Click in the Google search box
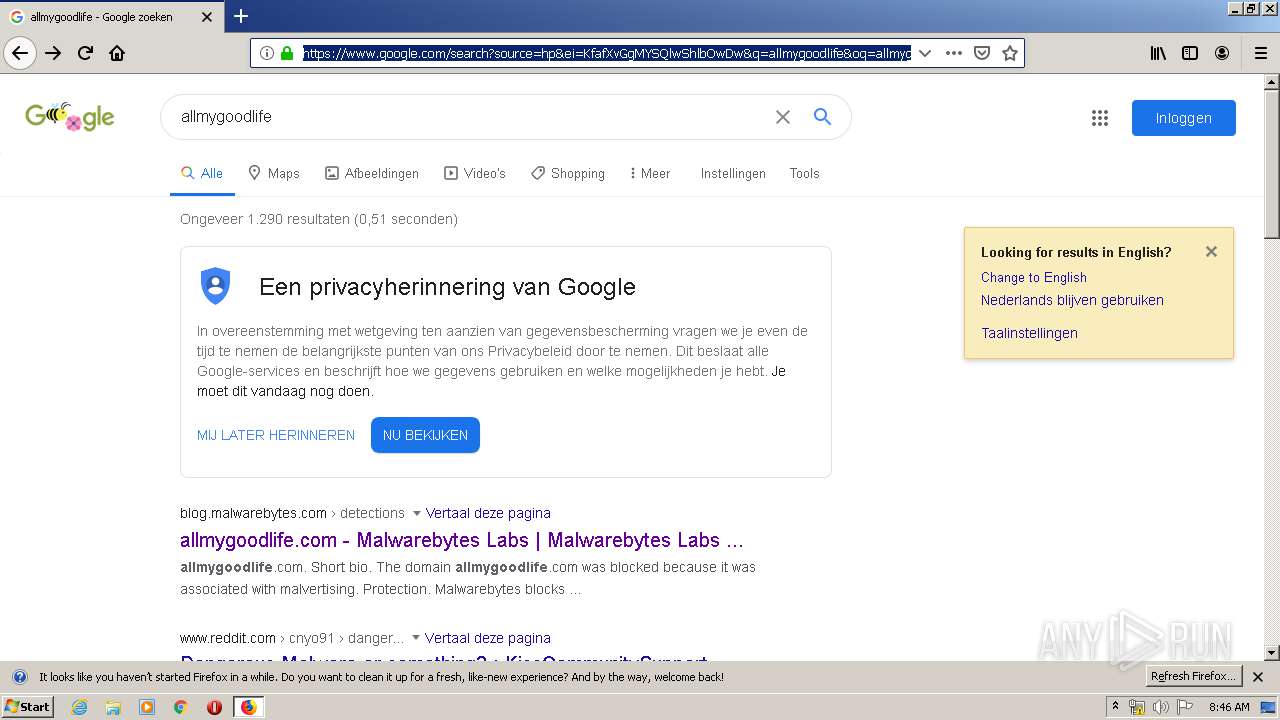The image size is (1280, 720). pyautogui.click(x=470, y=117)
